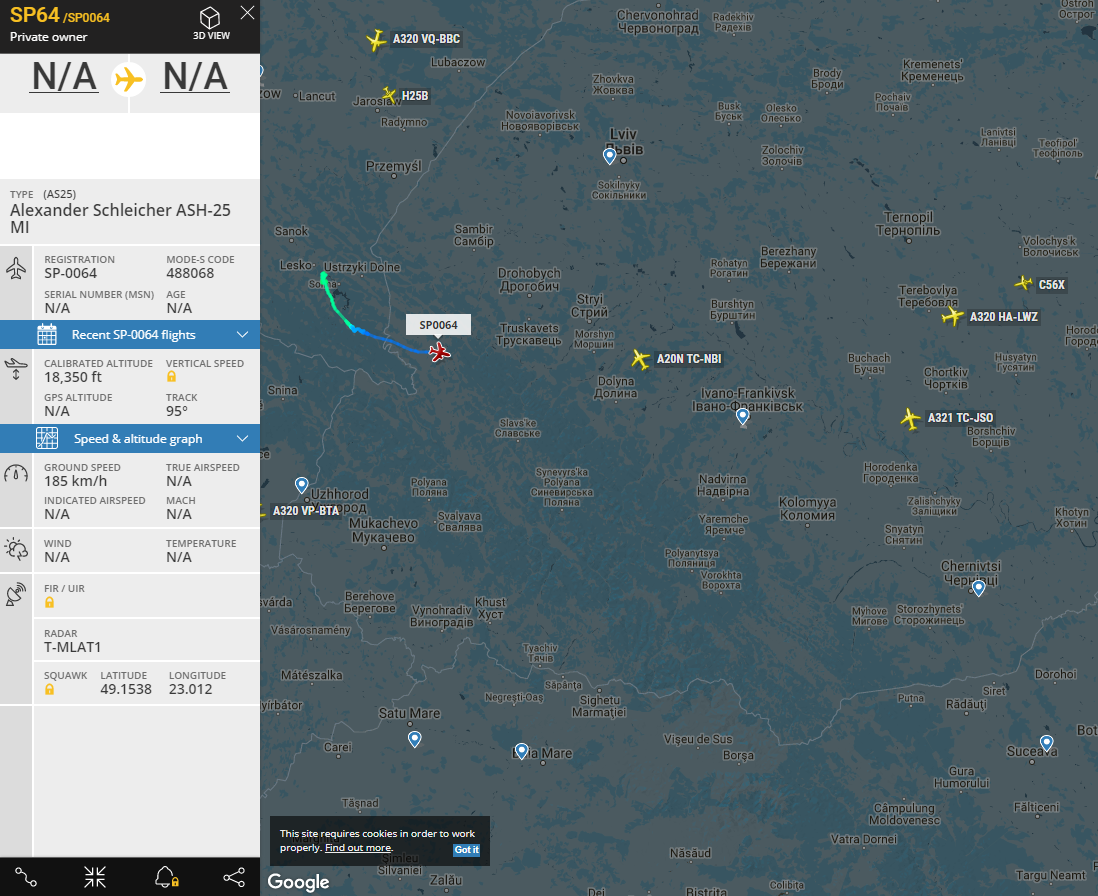This screenshot has height=896, width=1098.
Task: Click the SP64 callsign title
Action: (x=35, y=15)
